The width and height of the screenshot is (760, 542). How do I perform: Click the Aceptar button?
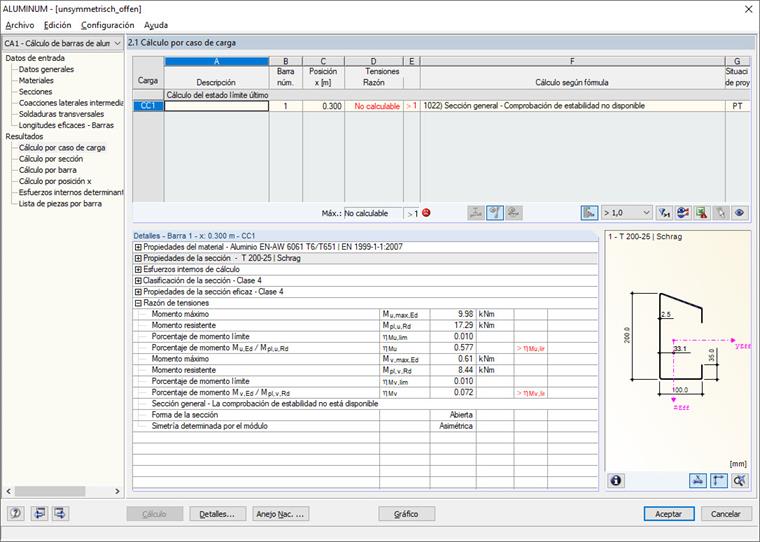(669, 514)
